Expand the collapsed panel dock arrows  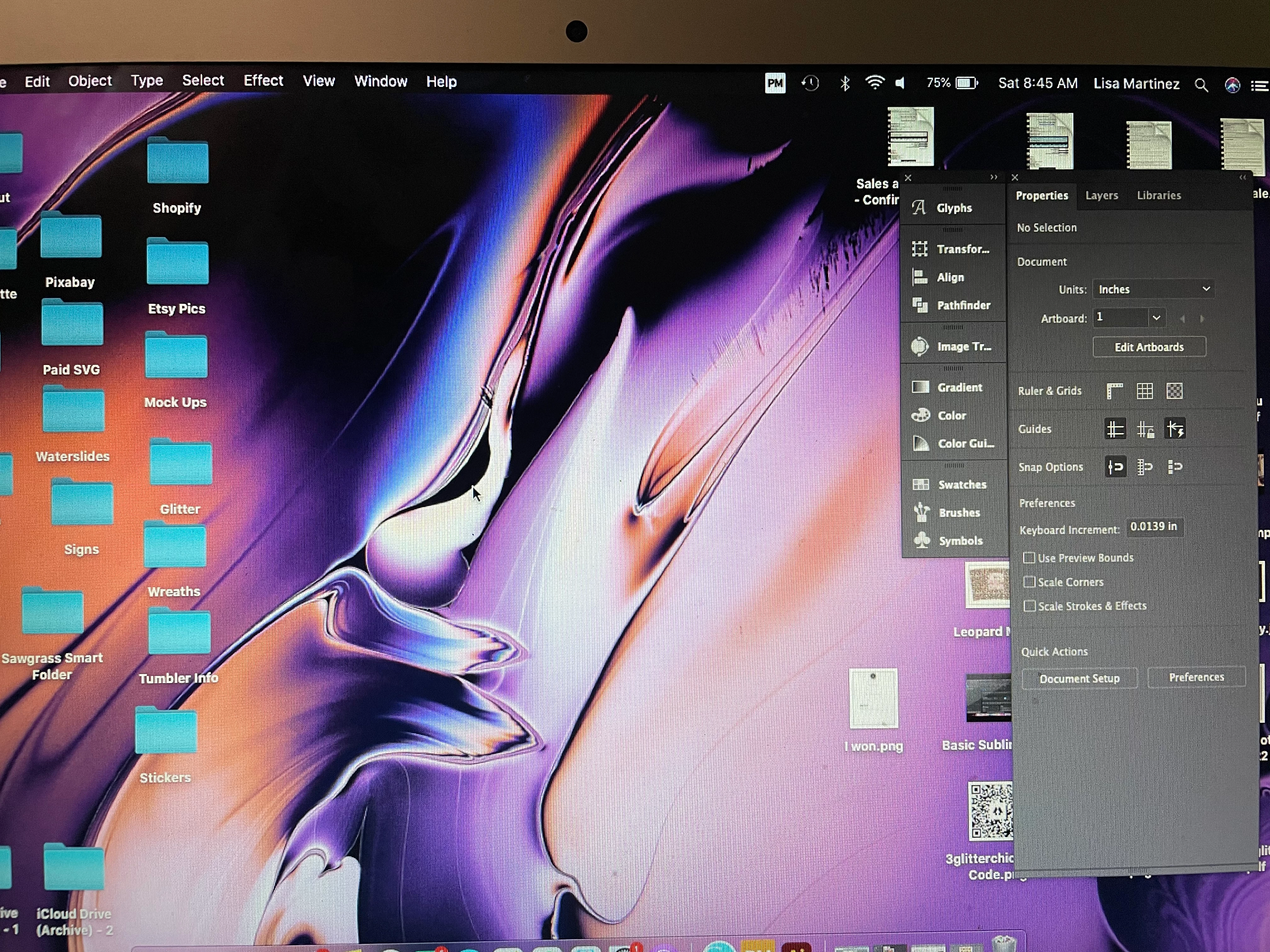tap(994, 177)
